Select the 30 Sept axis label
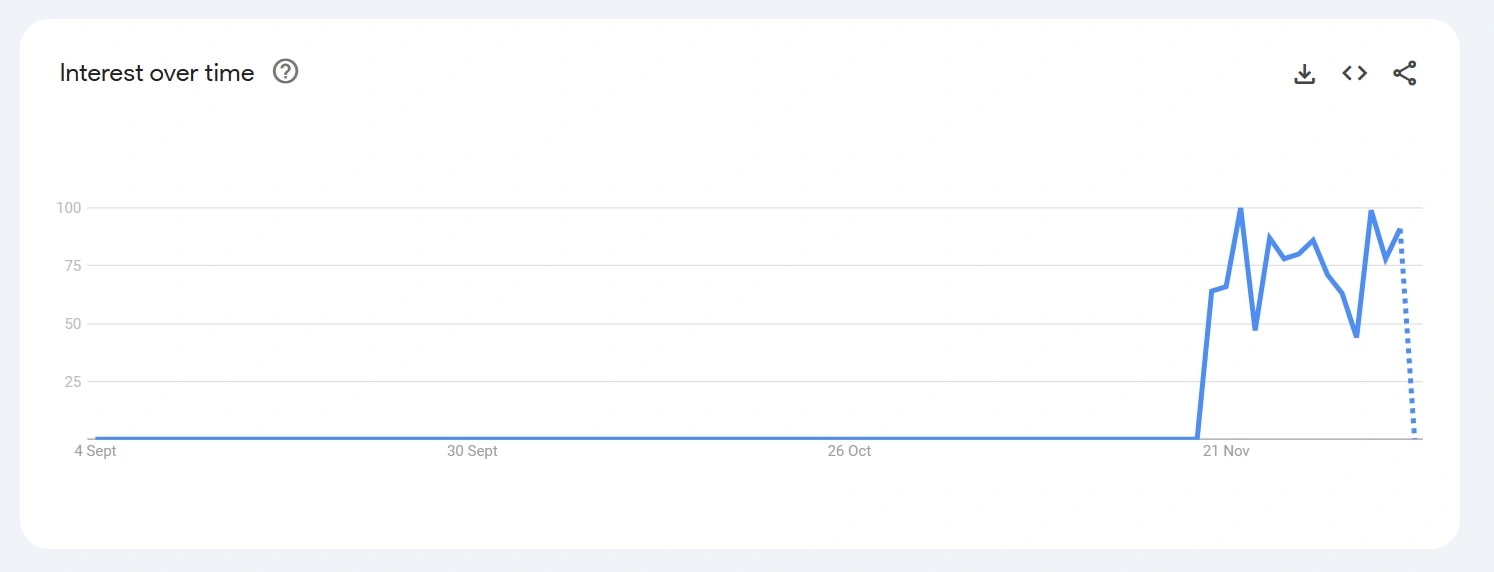Image resolution: width=1494 pixels, height=572 pixels. (x=472, y=451)
